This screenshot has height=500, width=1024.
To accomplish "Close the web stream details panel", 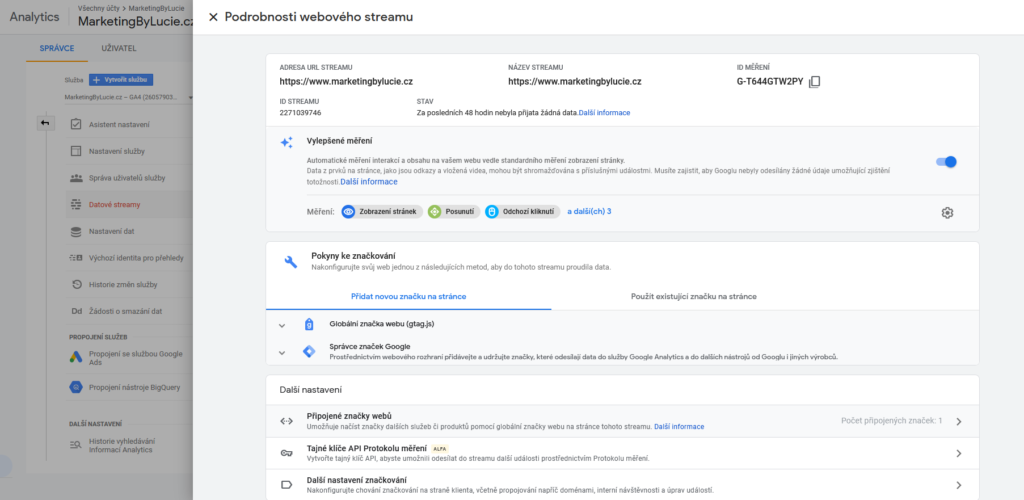I will pyautogui.click(x=213, y=17).
